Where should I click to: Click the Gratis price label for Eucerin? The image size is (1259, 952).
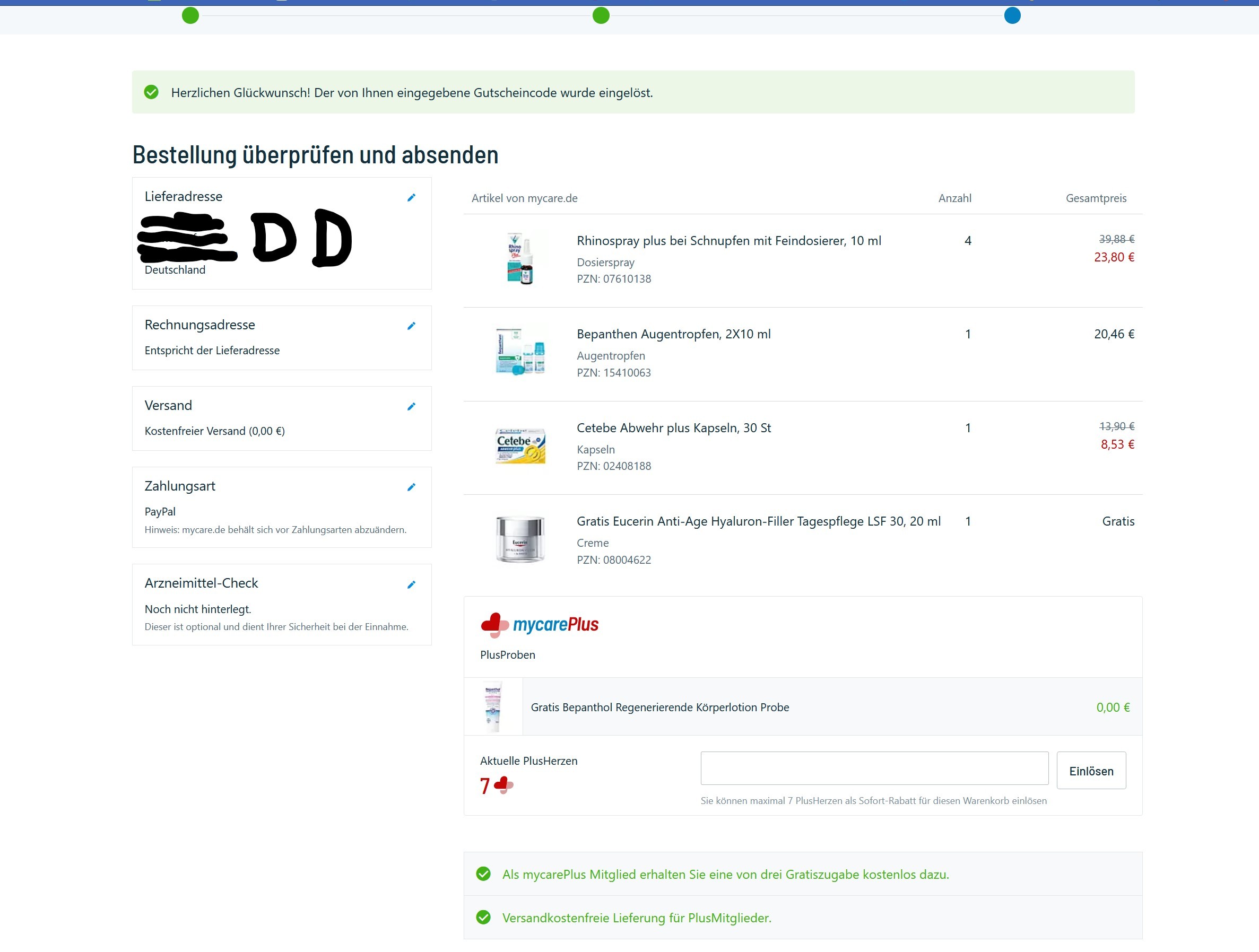click(1118, 521)
